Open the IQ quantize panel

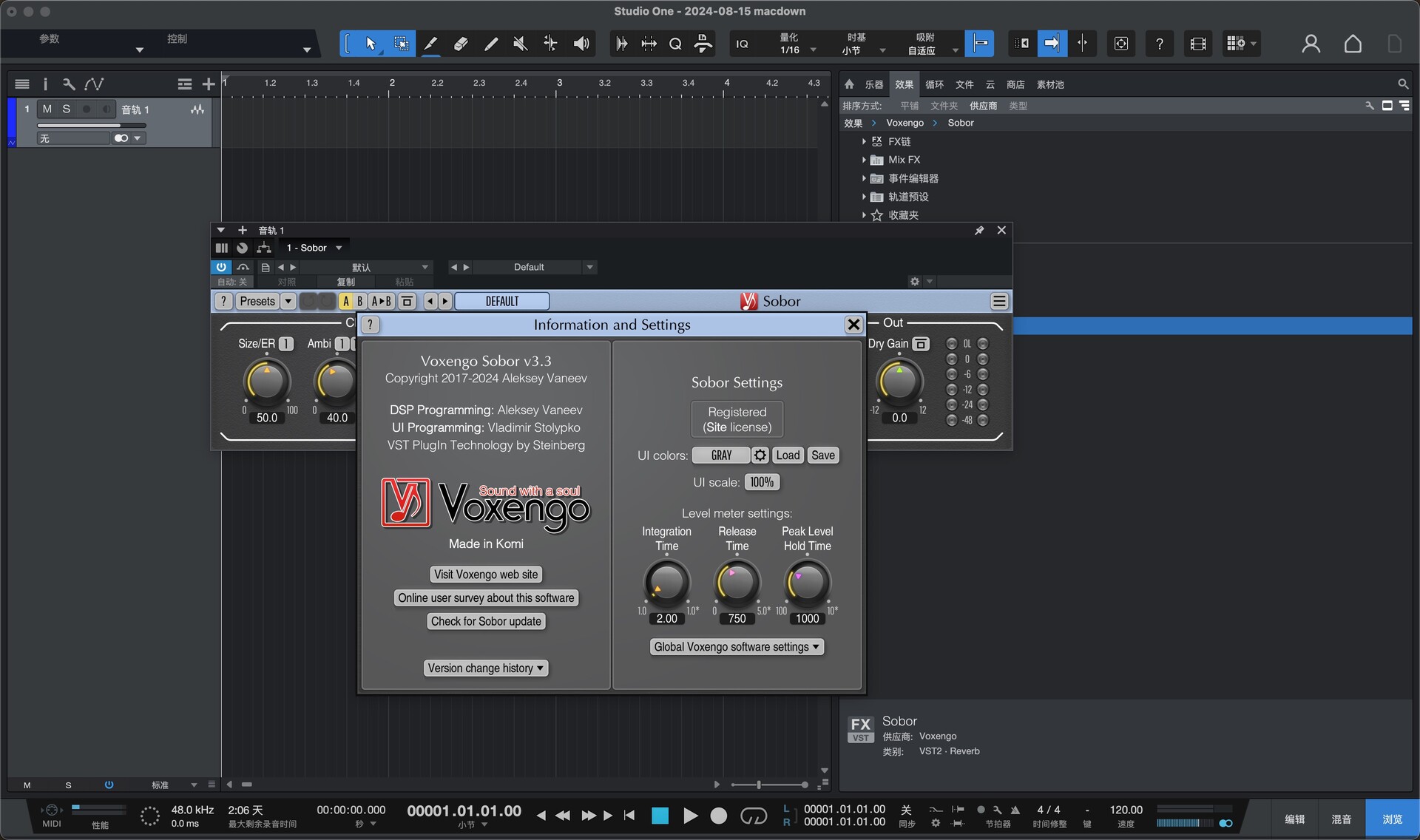[742, 44]
